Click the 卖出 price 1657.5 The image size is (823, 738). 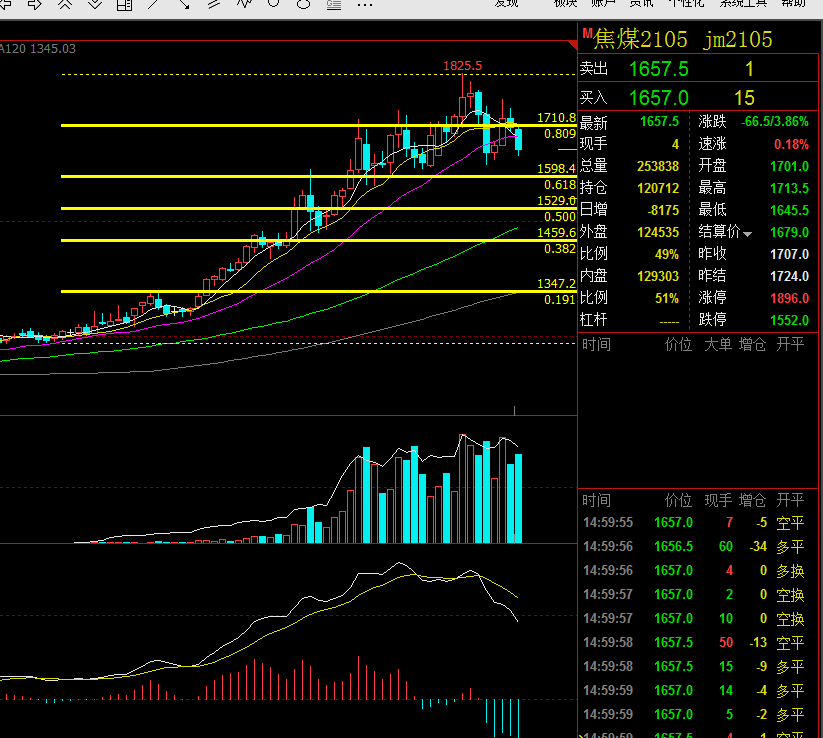(658, 69)
